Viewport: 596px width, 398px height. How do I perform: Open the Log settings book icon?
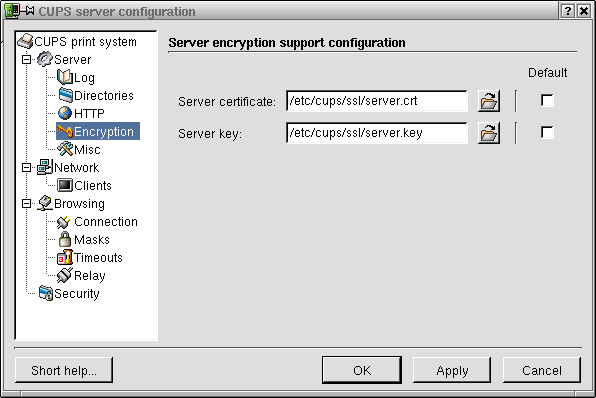65,77
